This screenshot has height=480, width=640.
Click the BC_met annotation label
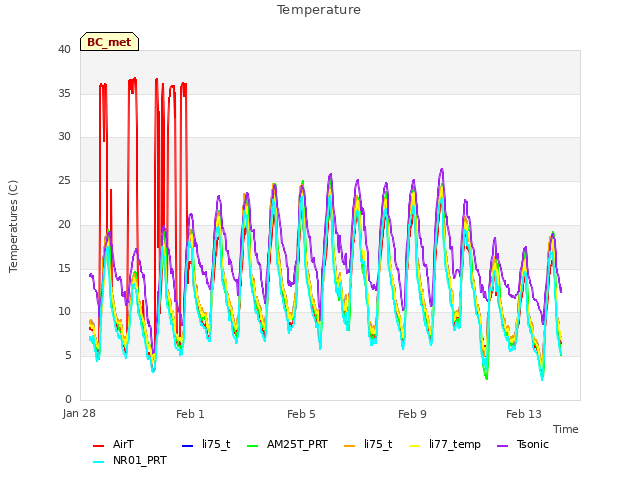(109, 42)
